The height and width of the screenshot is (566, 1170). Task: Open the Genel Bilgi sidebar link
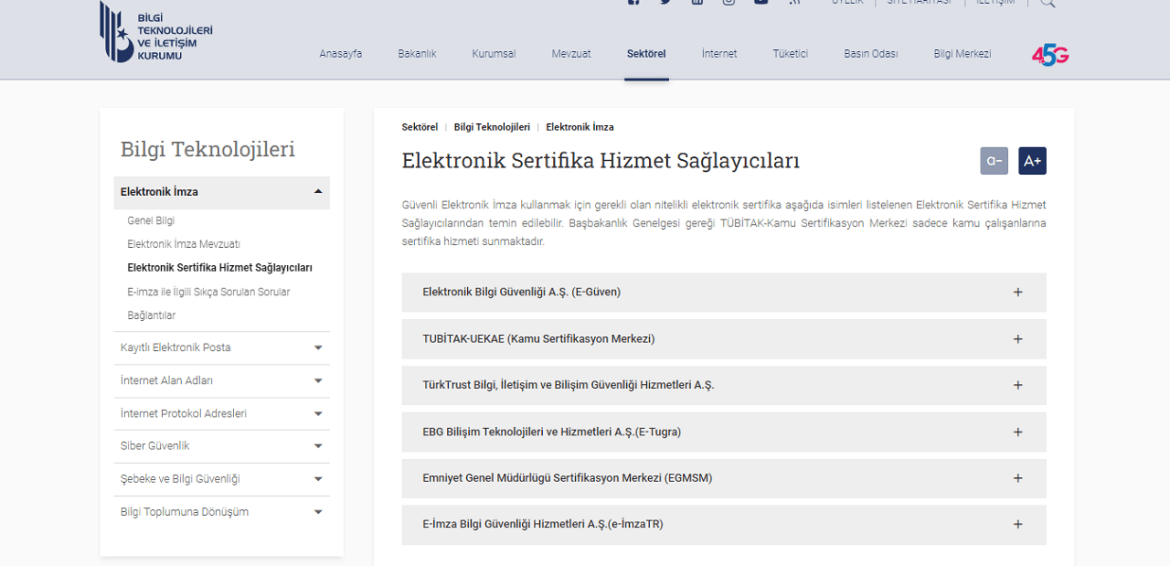151,221
